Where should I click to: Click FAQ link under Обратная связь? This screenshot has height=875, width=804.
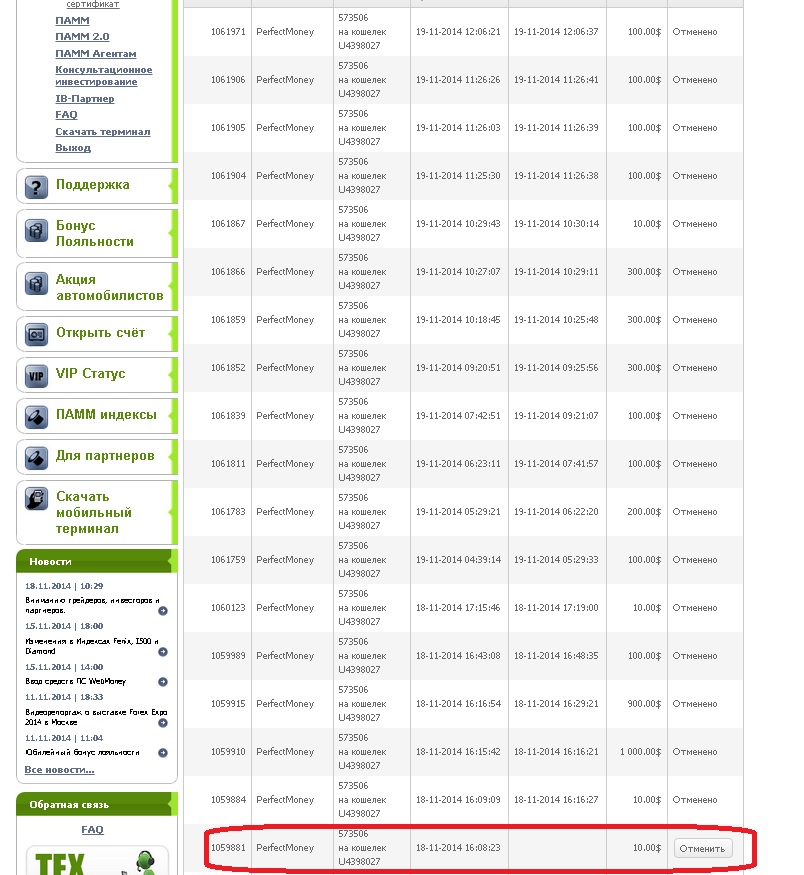click(x=93, y=830)
